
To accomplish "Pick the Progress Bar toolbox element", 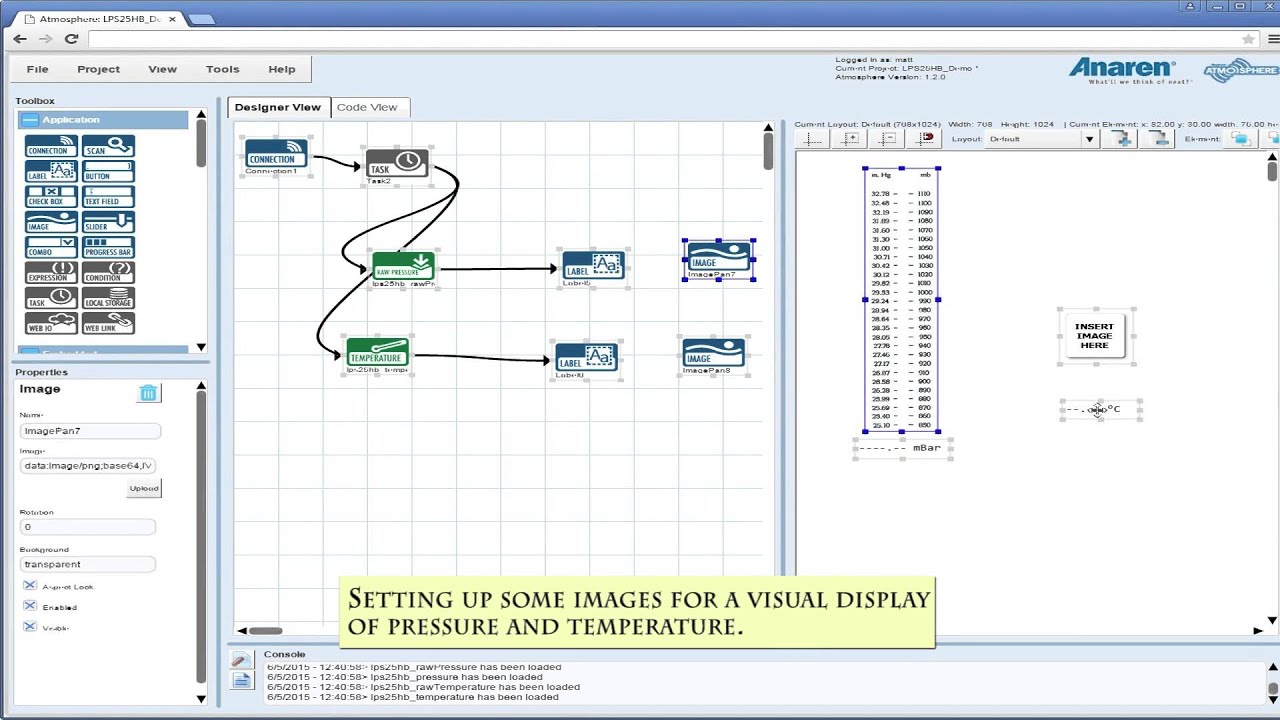I will tap(108, 247).
